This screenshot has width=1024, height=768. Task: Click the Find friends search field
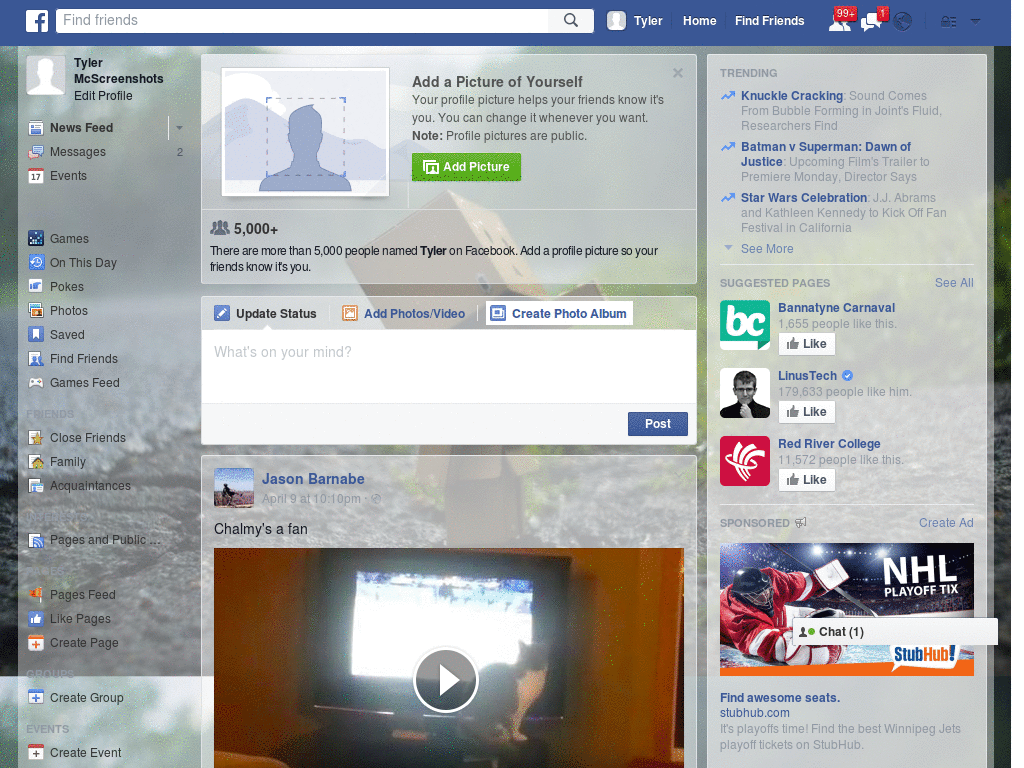304,21
